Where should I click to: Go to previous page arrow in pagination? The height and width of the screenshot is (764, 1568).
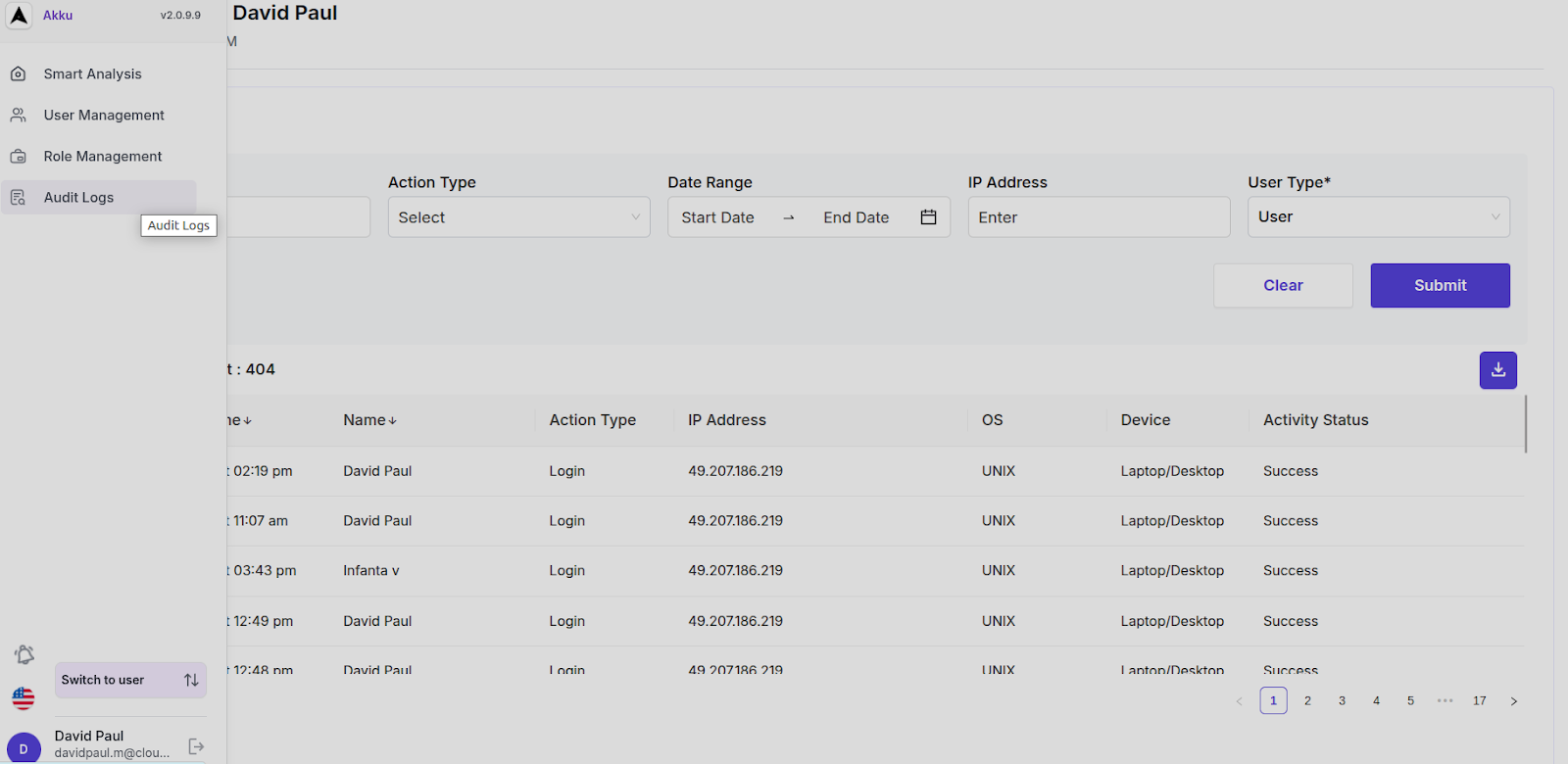[1240, 701]
